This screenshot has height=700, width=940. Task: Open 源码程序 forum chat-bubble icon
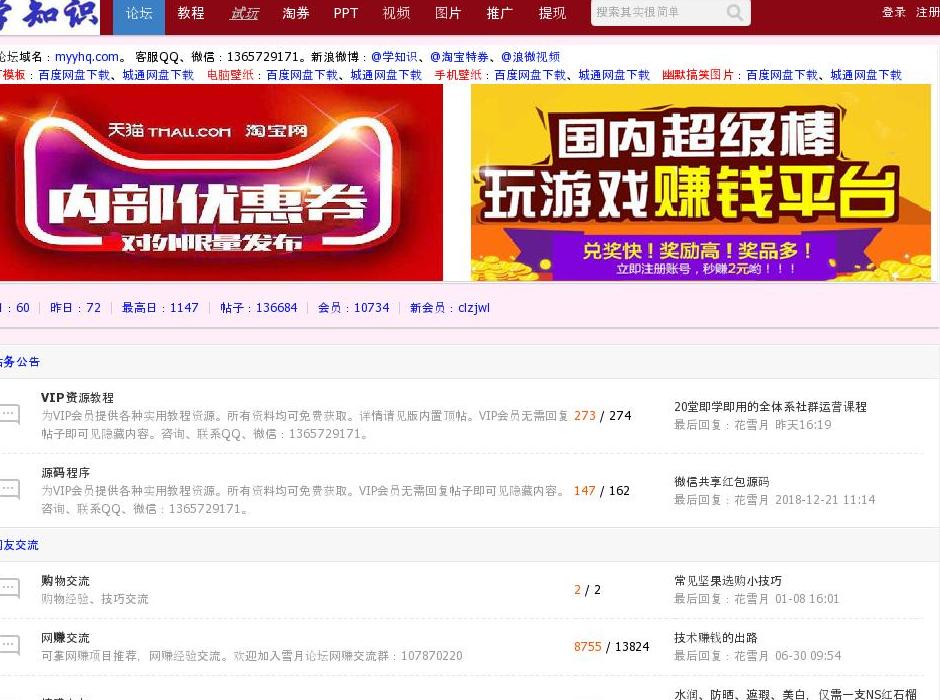coord(10,489)
